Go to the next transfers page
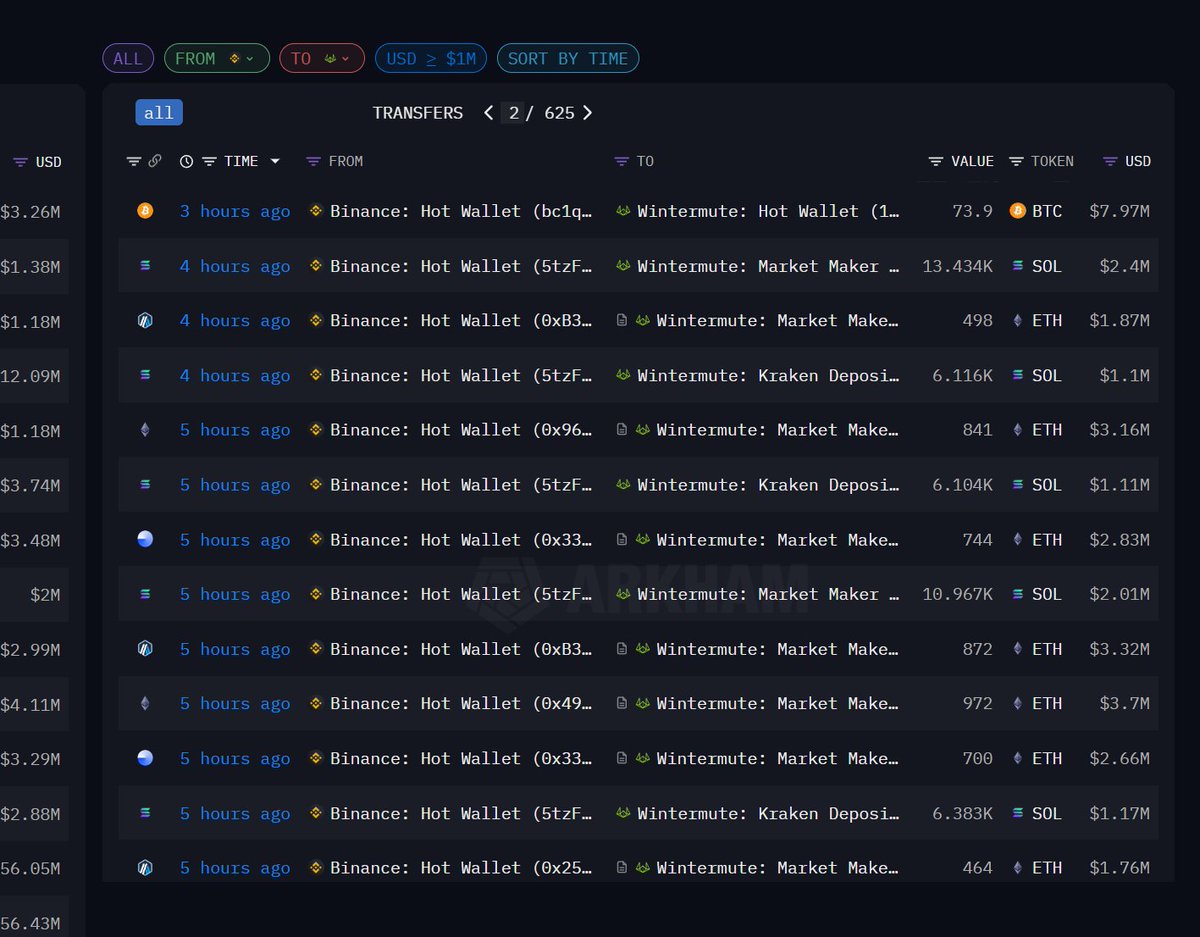1200x937 pixels. [x=587, y=113]
